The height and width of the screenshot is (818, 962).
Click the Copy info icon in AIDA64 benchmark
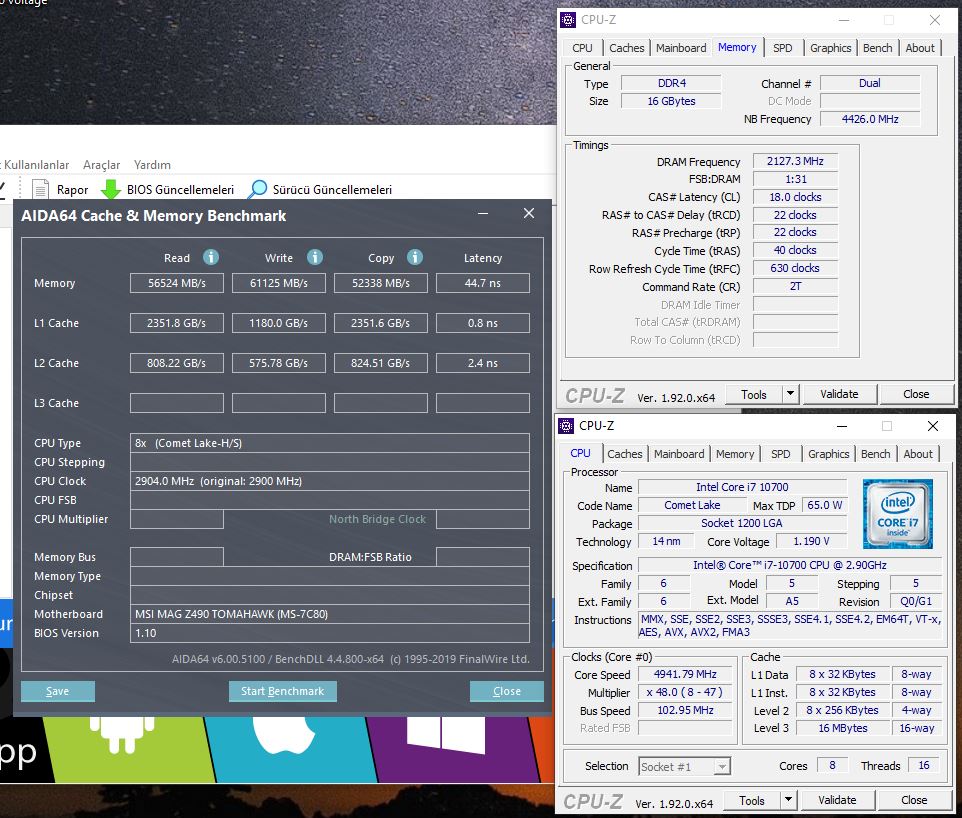[415, 257]
